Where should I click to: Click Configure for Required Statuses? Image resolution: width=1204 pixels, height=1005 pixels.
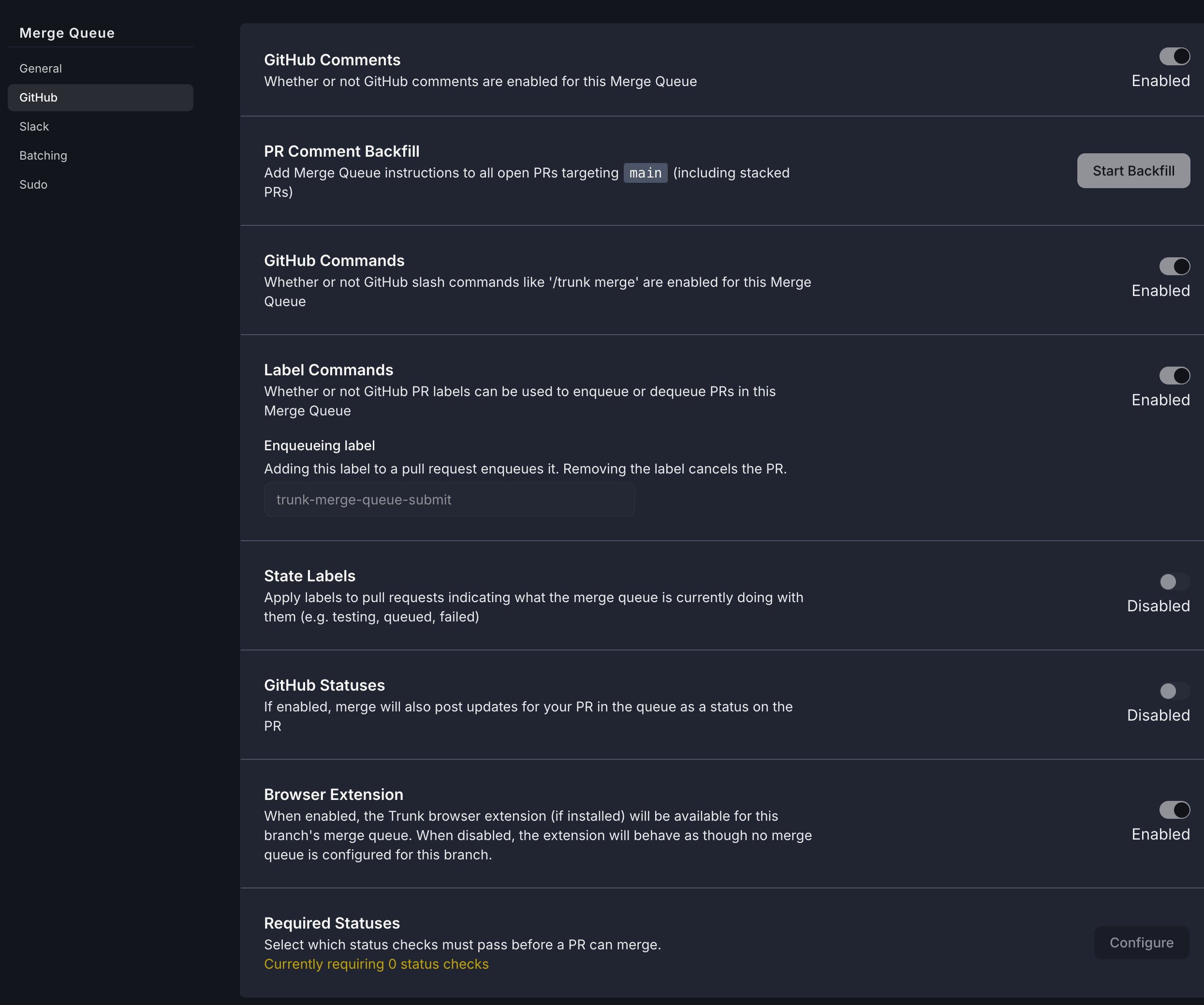coord(1142,943)
